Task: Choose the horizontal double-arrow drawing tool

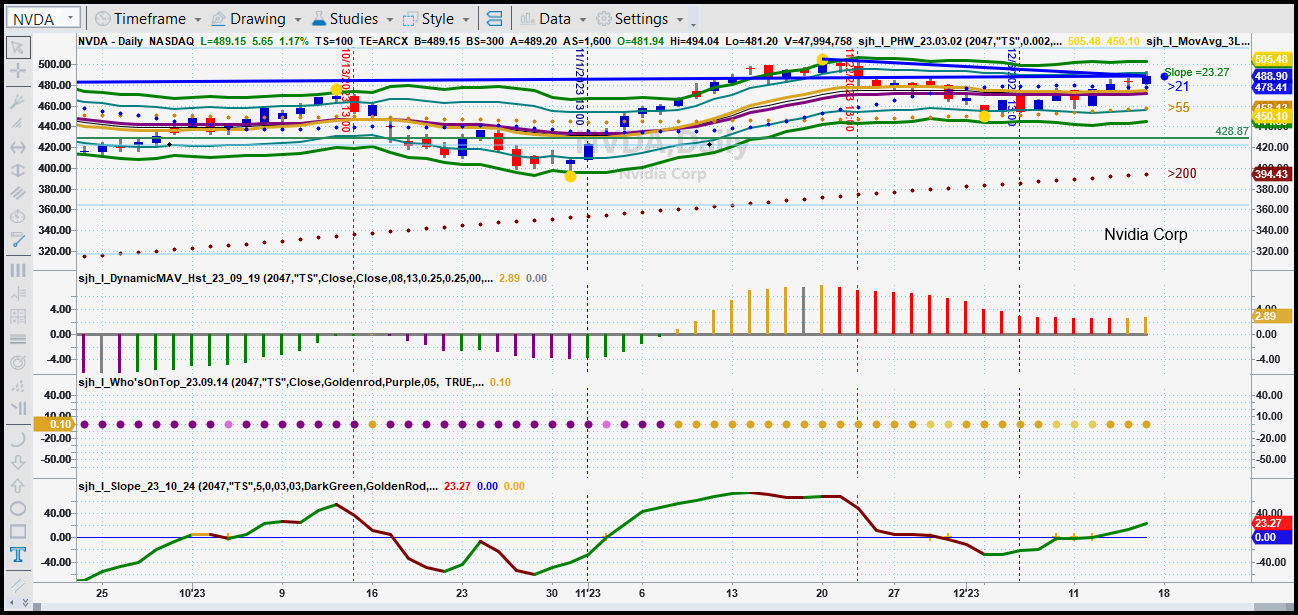Action: [x=17, y=147]
